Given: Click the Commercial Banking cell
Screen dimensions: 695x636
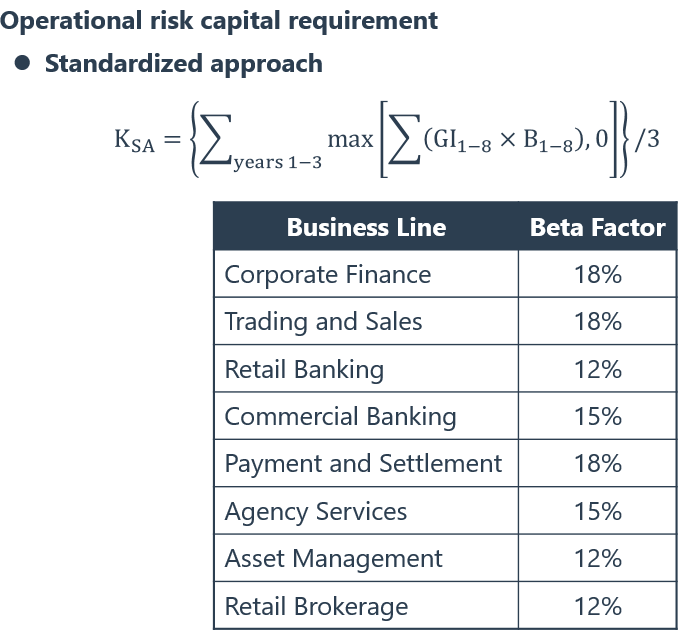Looking at the screenshot, I should click(x=340, y=416).
